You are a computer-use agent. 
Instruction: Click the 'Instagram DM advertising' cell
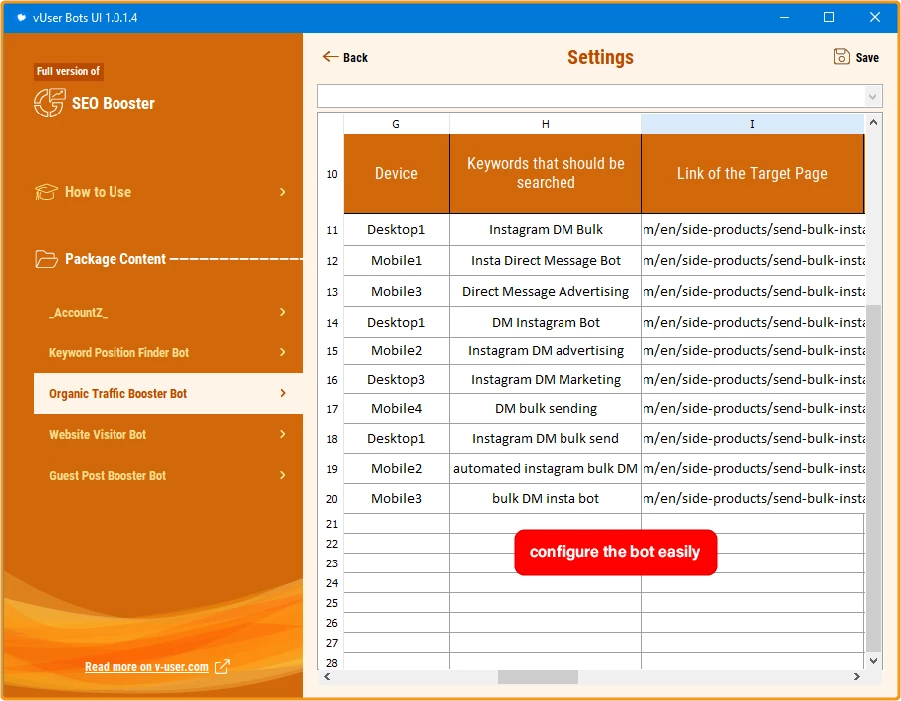[x=545, y=350]
